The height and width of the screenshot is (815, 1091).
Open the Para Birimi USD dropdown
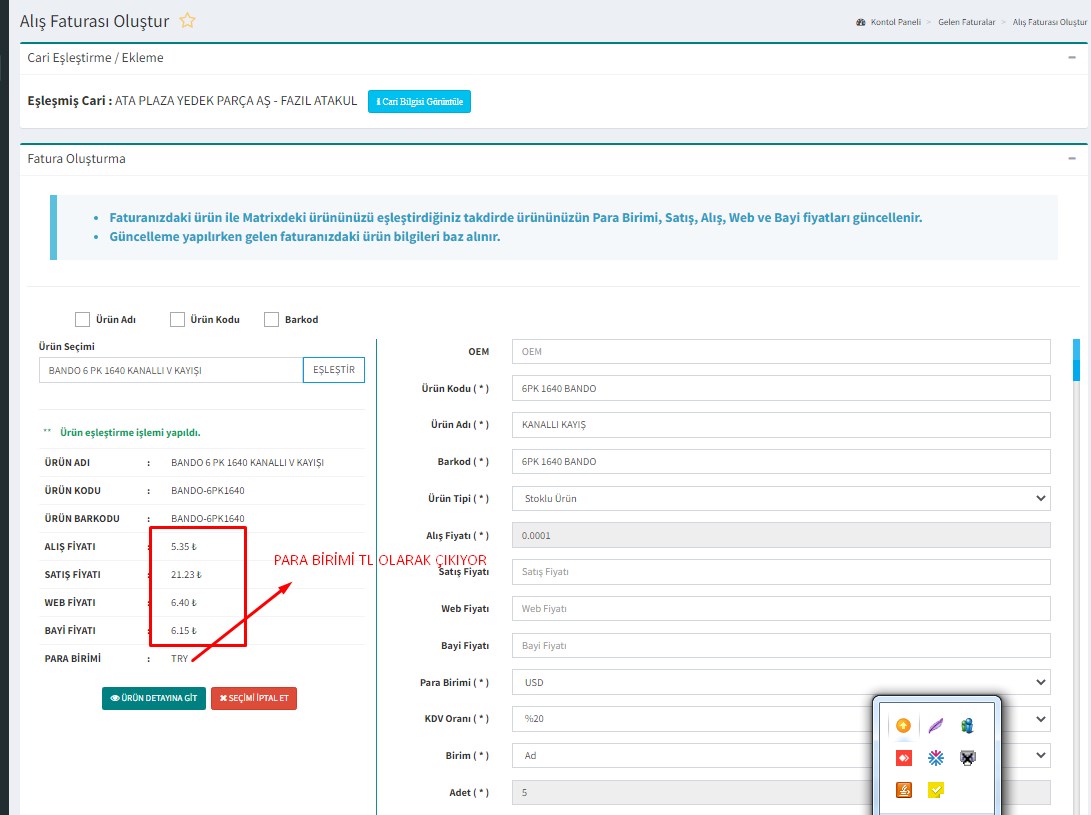point(780,682)
